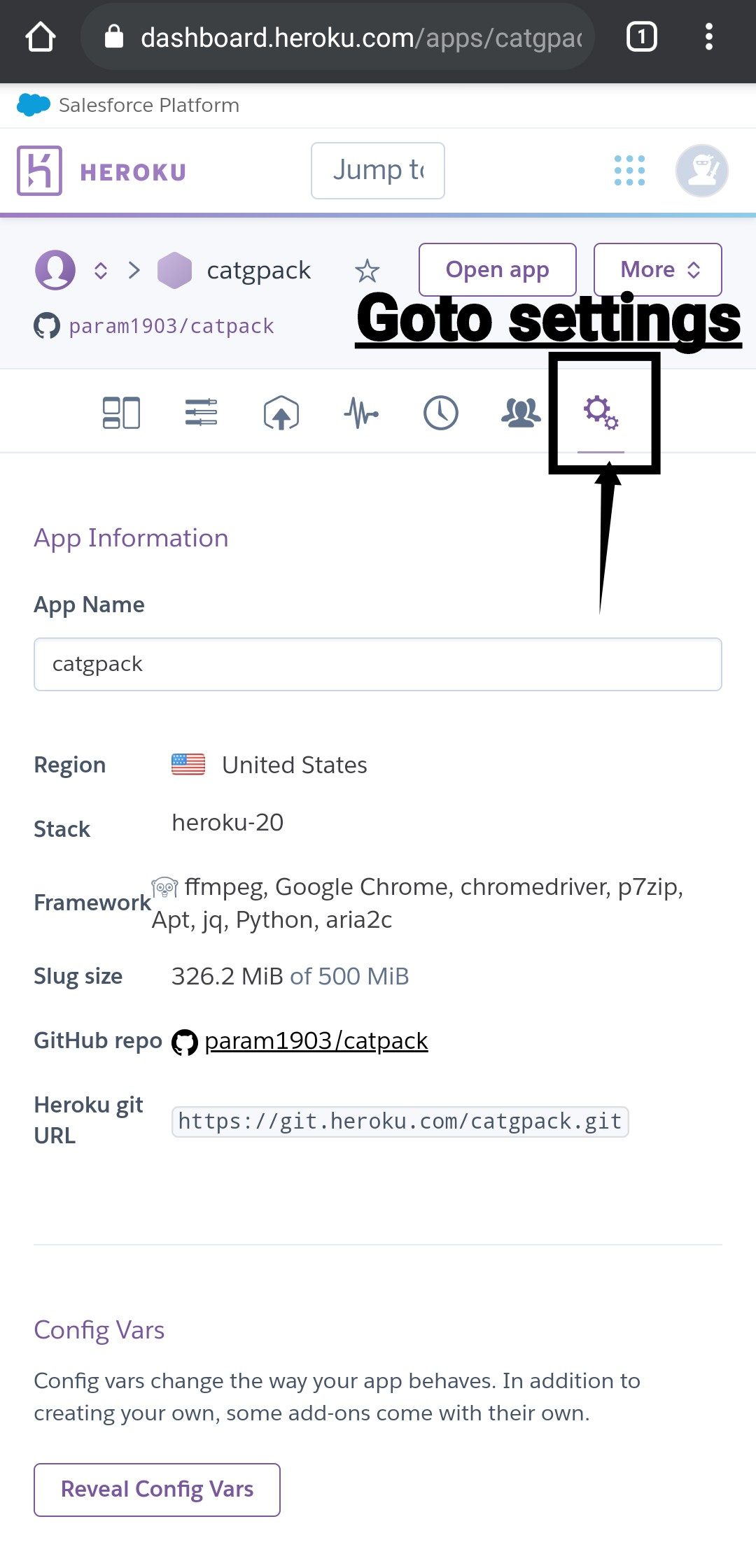756x1568 pixels.
Task: Click the Salesforce cloud logo
Action: coord(33,105)
